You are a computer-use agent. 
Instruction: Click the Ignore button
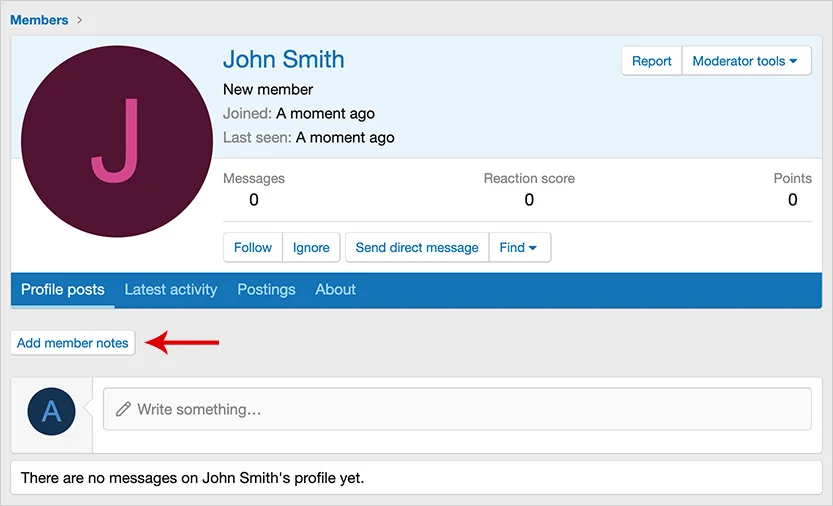tap(311, 248)
